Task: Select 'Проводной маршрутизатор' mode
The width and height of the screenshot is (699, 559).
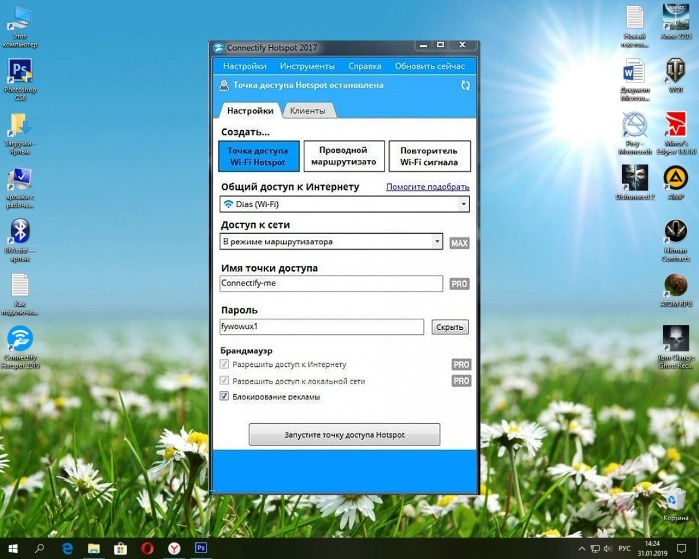Action: pos(344,156)
